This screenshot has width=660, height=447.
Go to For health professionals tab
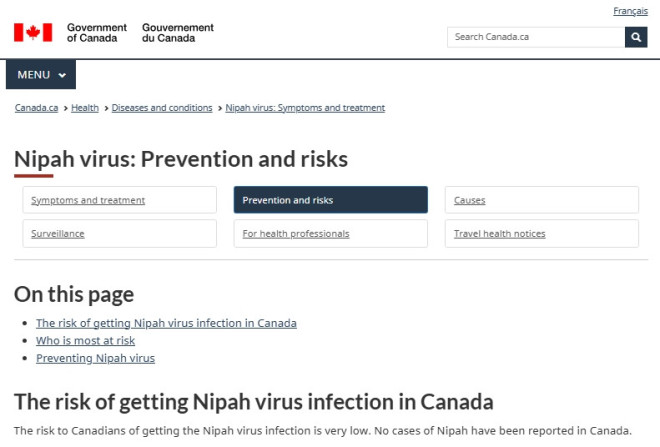click(x=296, y=234)
